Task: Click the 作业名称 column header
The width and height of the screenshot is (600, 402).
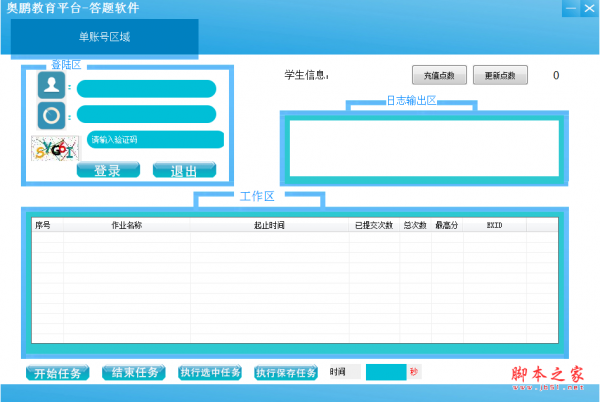Action: pos(127,225)
